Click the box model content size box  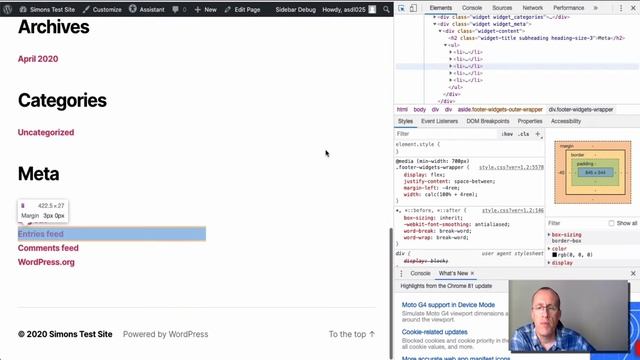click(x=595, y=173)
